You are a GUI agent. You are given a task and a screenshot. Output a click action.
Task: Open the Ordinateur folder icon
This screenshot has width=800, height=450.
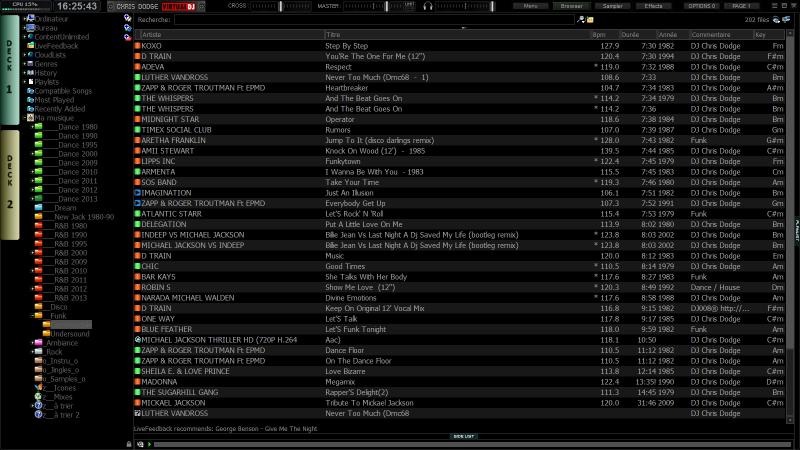pos(30,18)
